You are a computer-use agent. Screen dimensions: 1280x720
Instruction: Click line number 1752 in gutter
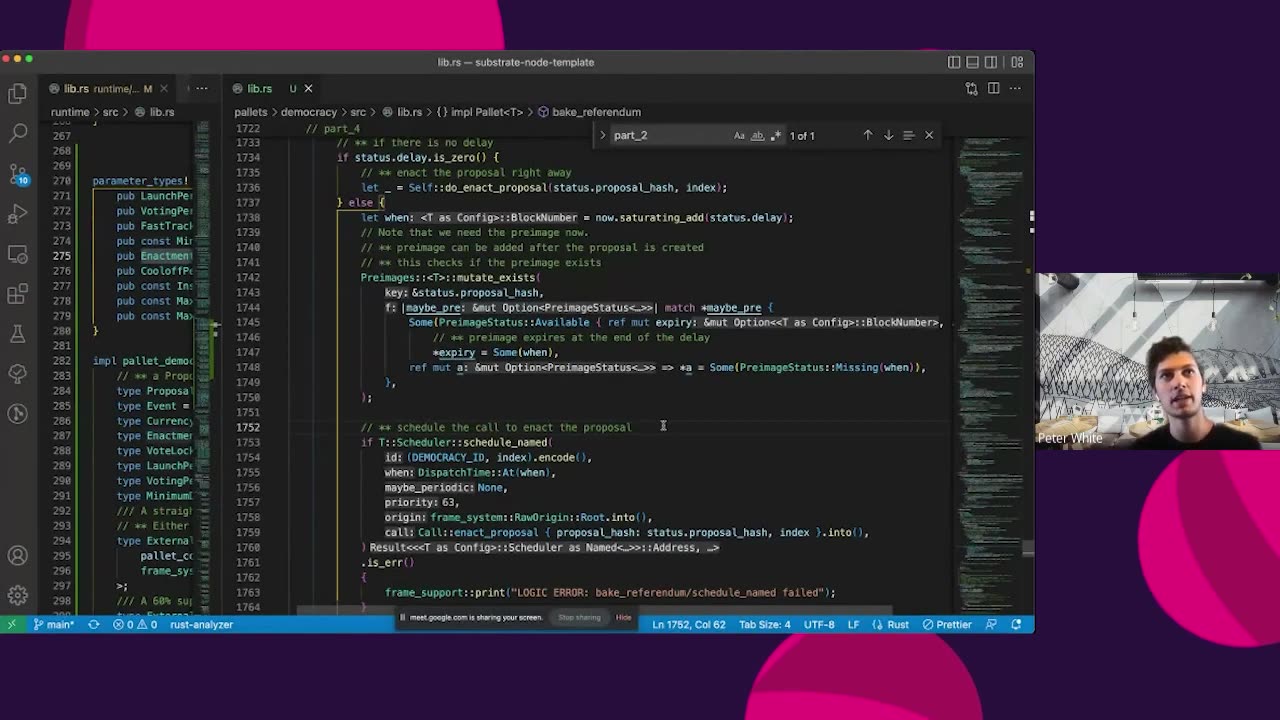tap(247, 427)
